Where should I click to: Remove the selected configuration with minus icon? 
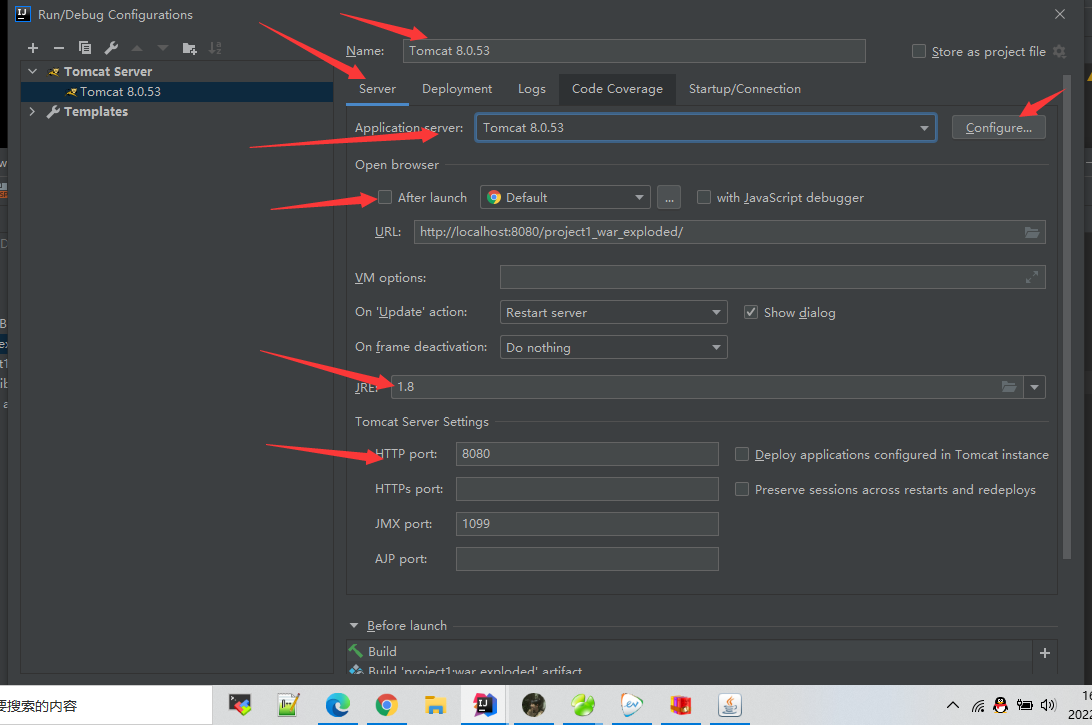point(58,48)
